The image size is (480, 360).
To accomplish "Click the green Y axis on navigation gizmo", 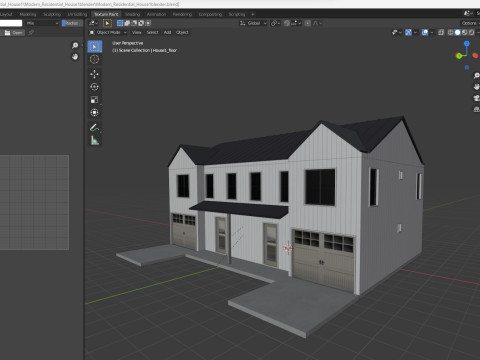I will pyautogui.click(x=459, y=56).
